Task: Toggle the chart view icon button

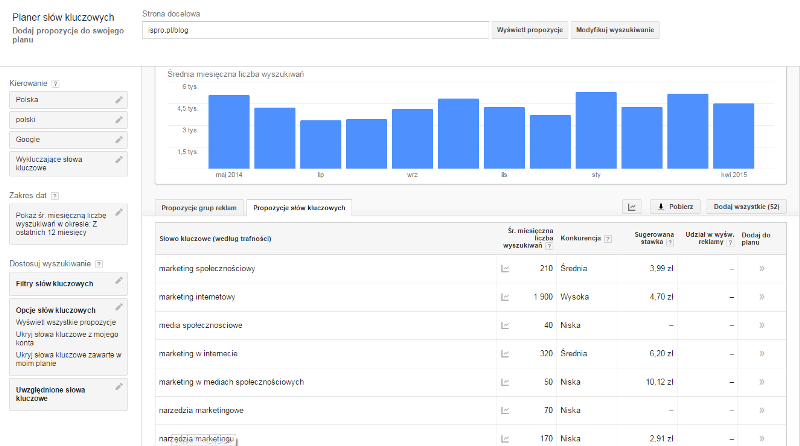Action: pyautogui.click(x=632, y=207)
